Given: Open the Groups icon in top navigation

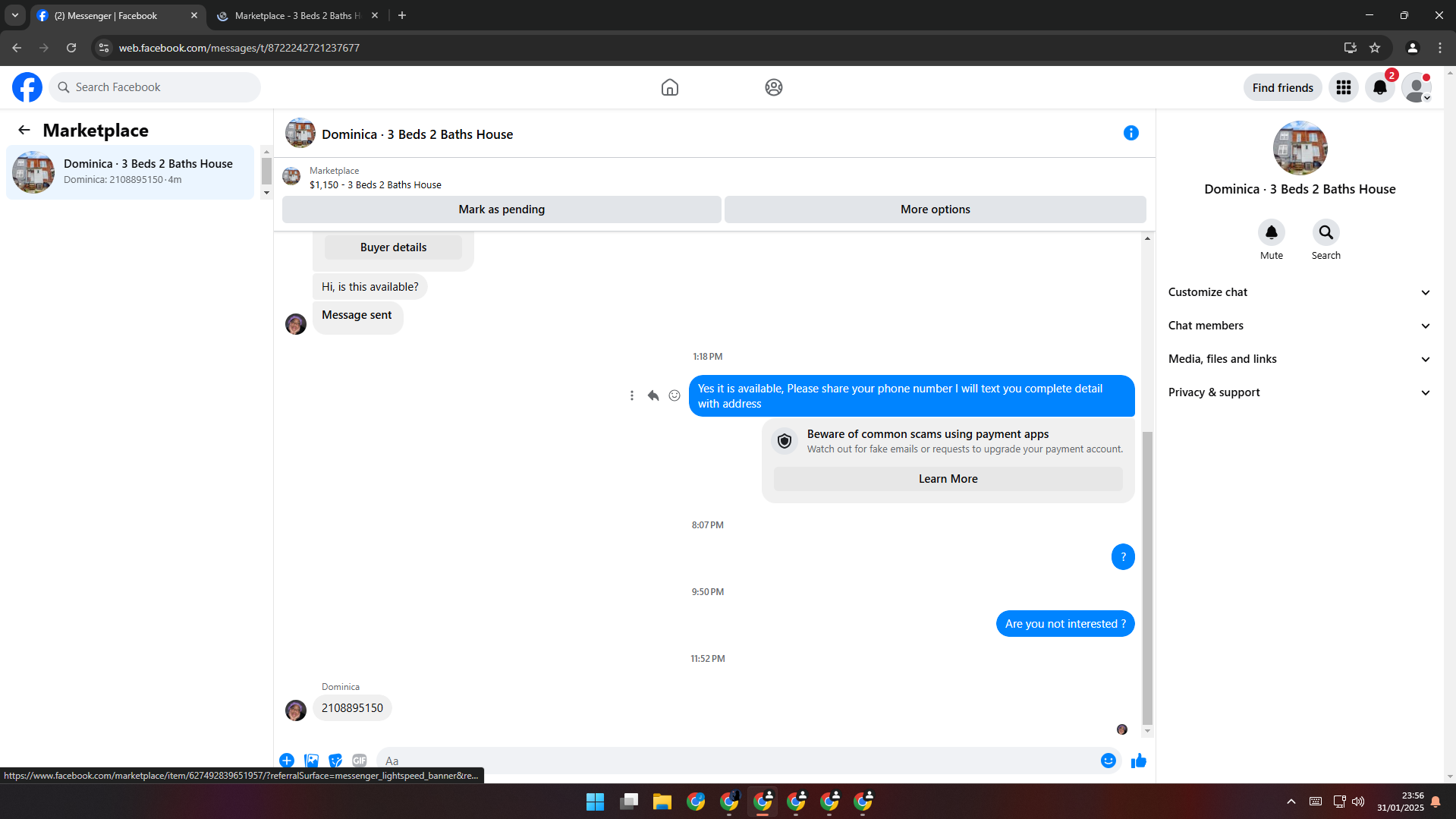Looking at the screenshot, I should pos(774,87).
